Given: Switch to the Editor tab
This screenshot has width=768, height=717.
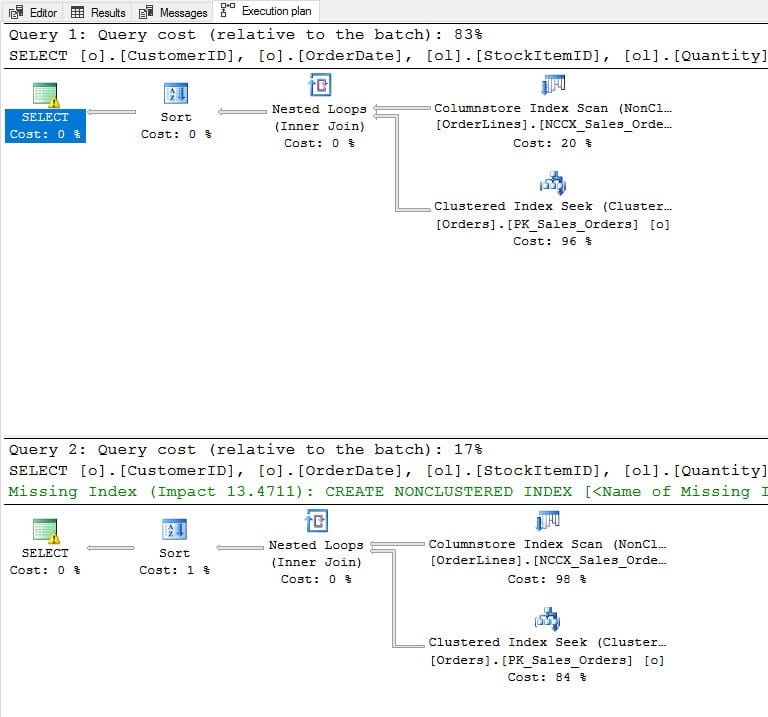Looking at the screenshot, I should coord(33,12).
